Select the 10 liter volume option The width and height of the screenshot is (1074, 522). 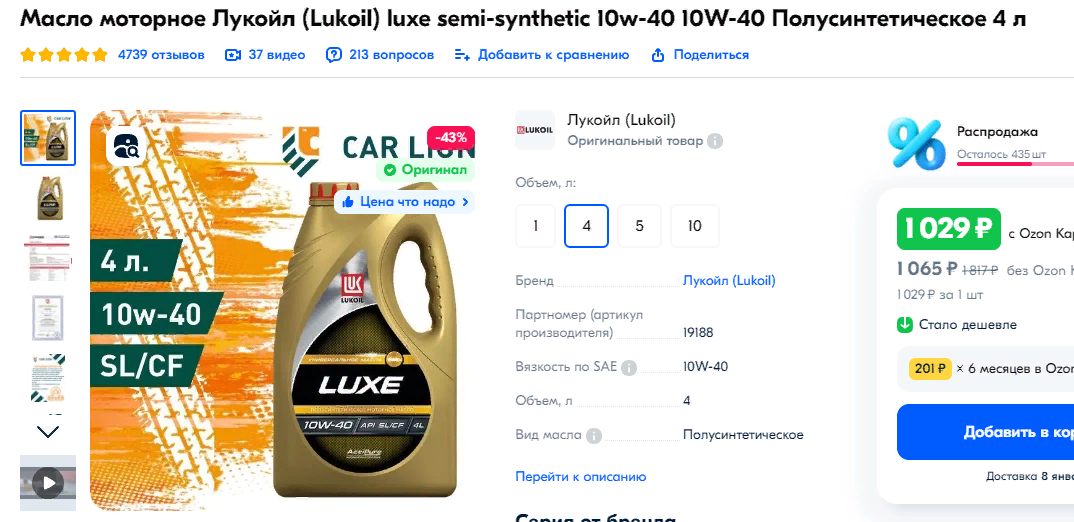point(695,226)
